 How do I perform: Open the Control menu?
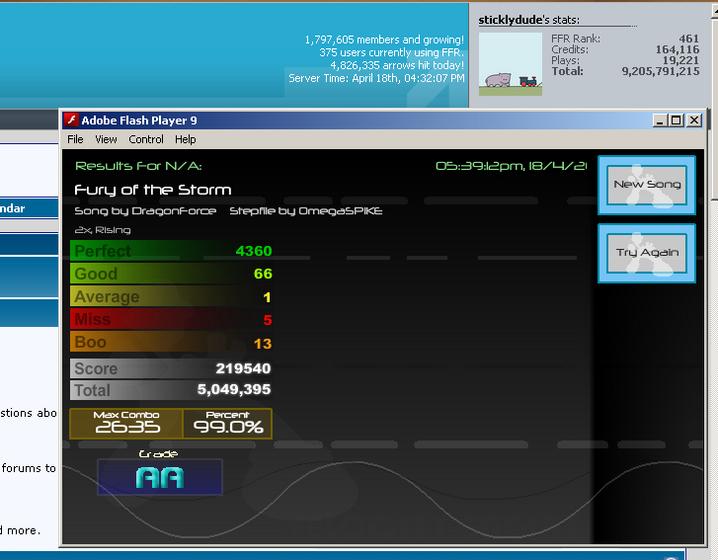(x=146, y=139)
